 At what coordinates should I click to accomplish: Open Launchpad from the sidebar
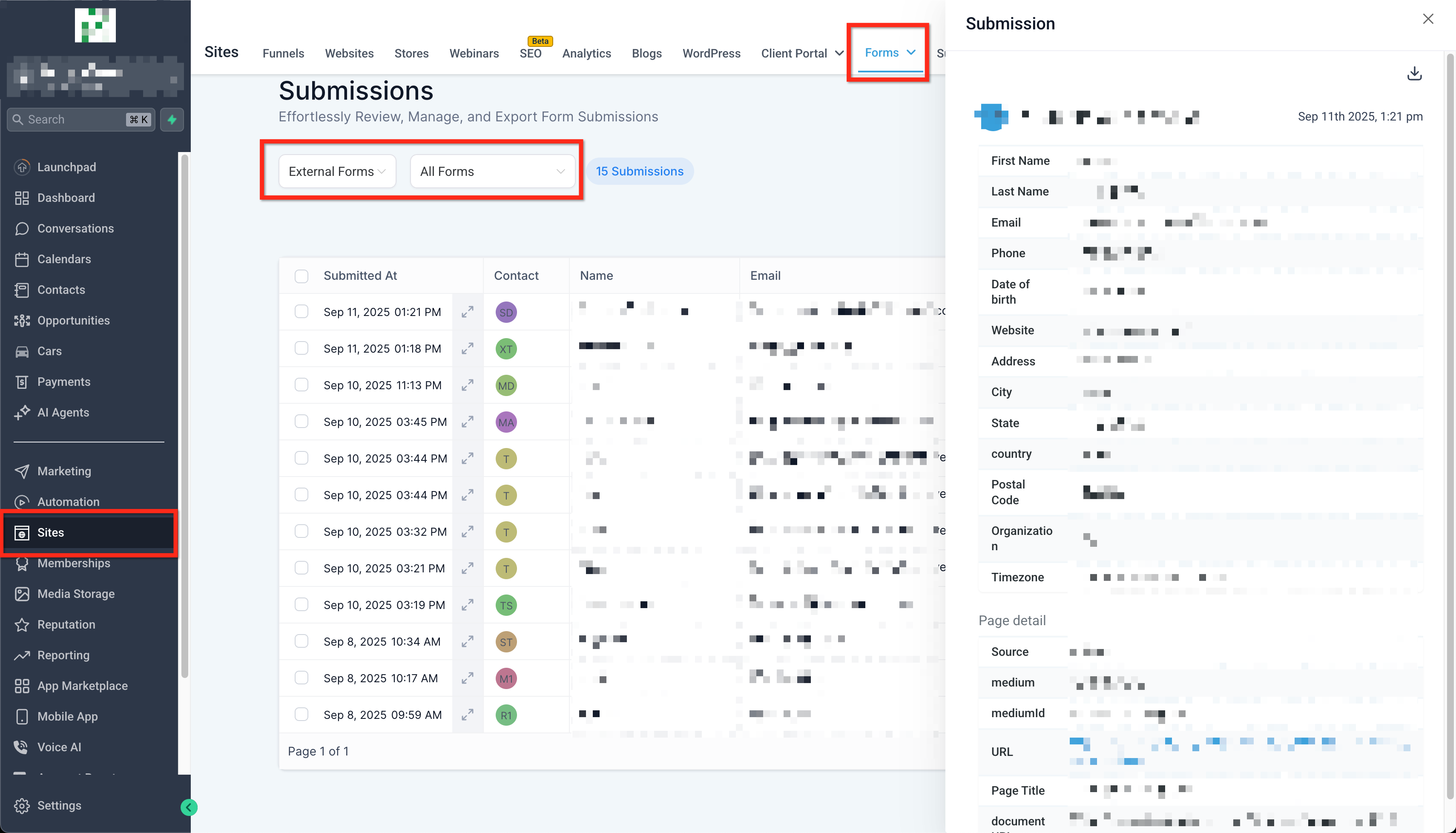pyautogui.click(x=66, y=167)
